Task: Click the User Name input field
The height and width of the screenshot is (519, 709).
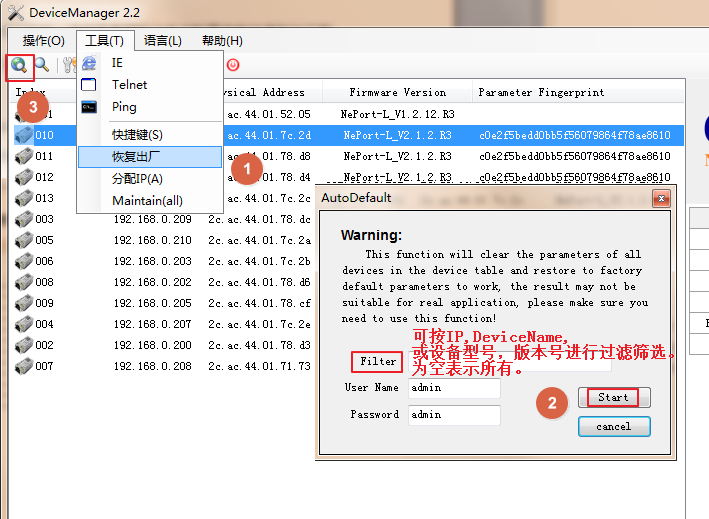Action: click(x=454, y=388)
